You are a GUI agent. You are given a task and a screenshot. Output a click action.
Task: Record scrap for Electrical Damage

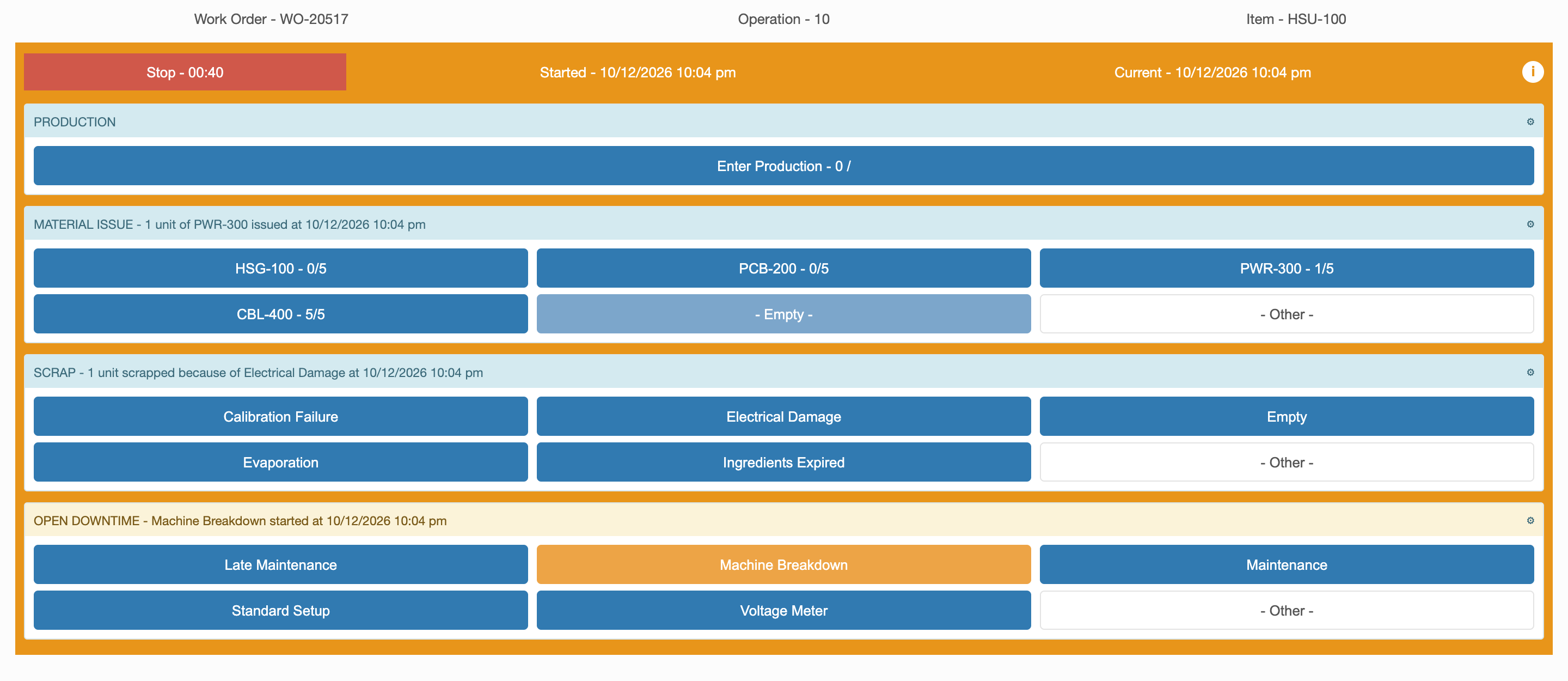pos(783,416)
